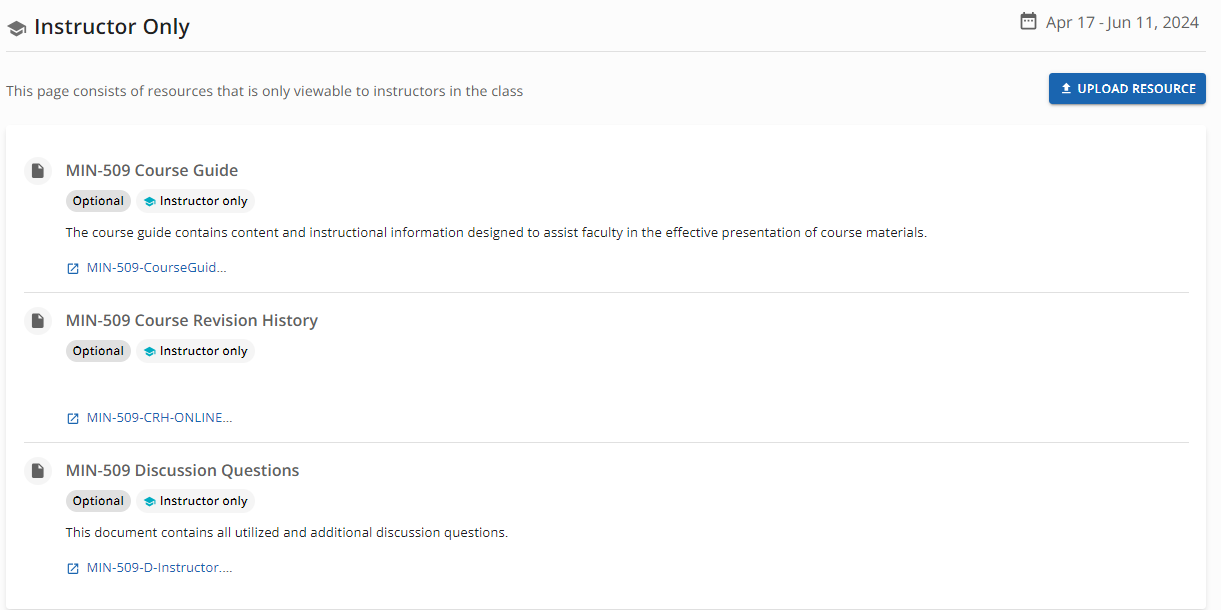Upload a new resource with the blue button
Screen dimensions: 1221x610
pyautogui.click(x=1127, y=89)
